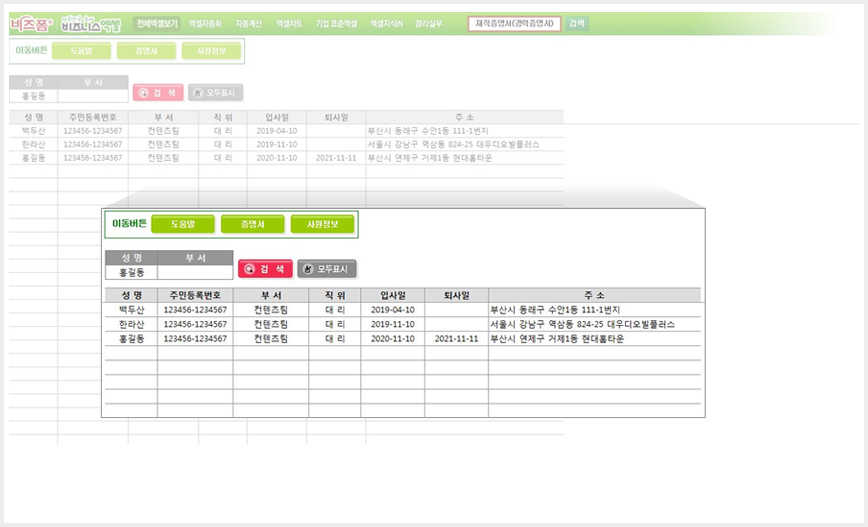Click 도움말 button in the enlarged panel
Viewport: 868px width, 527px height.
pos(183,224)
